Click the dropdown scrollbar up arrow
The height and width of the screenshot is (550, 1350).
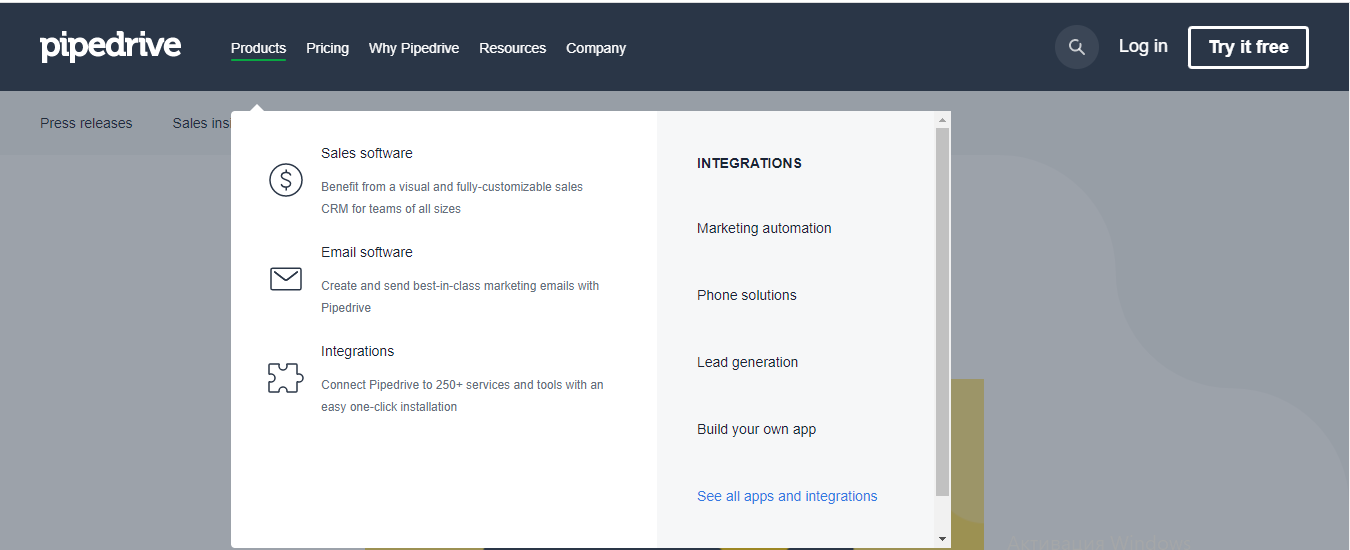coord(942,120)
